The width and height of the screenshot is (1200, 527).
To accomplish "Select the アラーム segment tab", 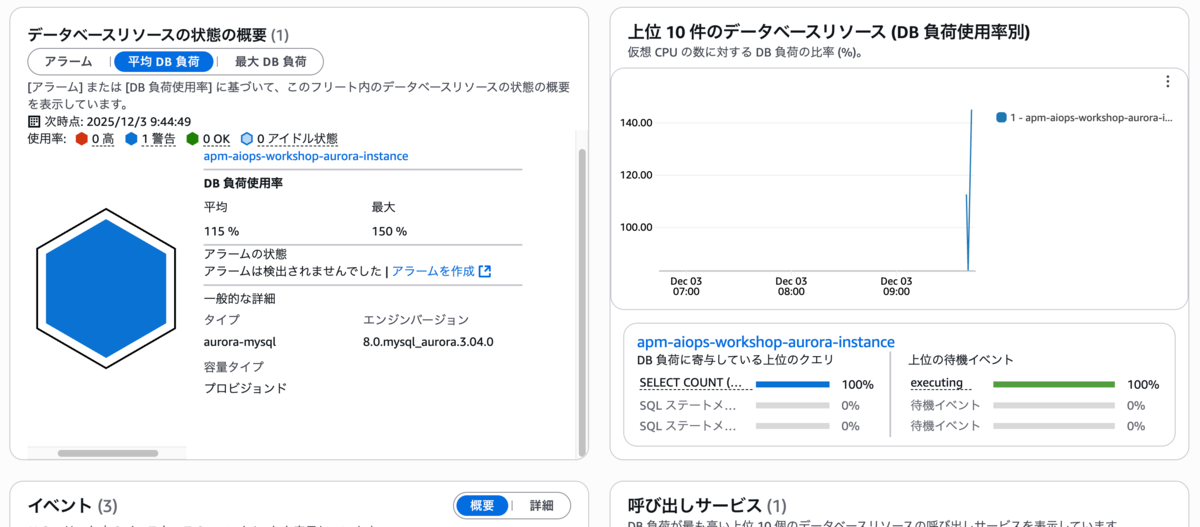I will (68, 61).
